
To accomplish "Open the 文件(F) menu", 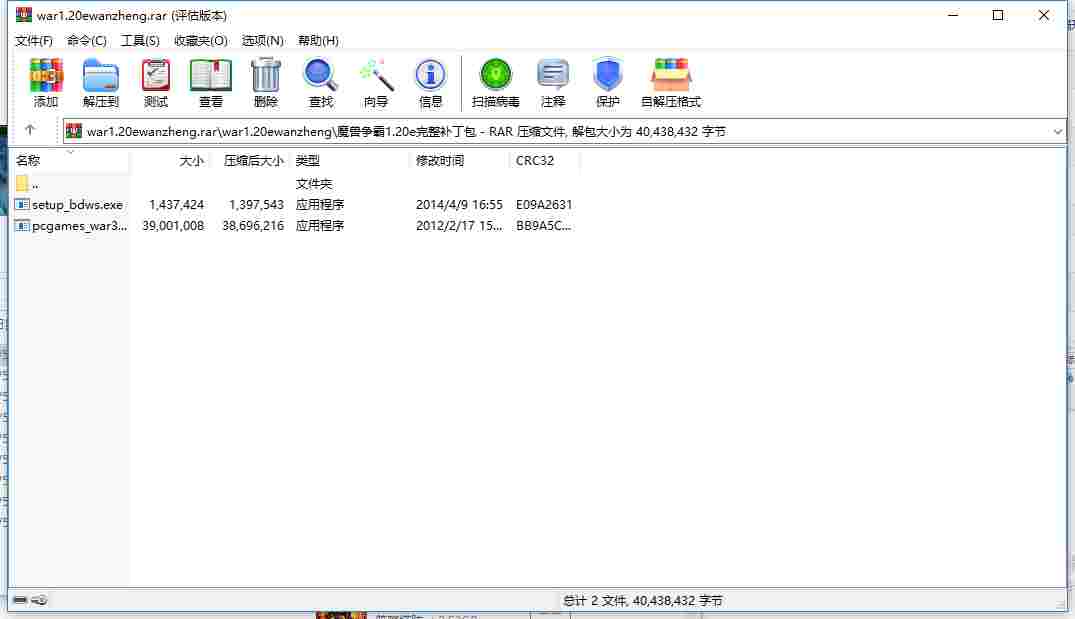I will tap(34, 40).
